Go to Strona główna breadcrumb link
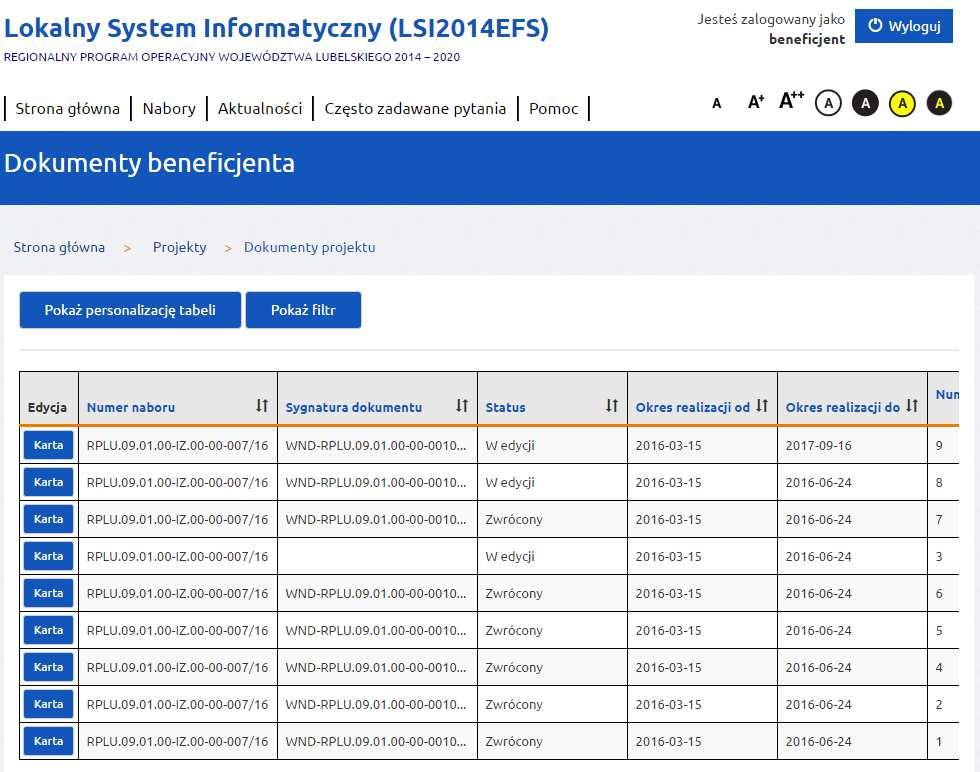980x772 pixels. 59,248
